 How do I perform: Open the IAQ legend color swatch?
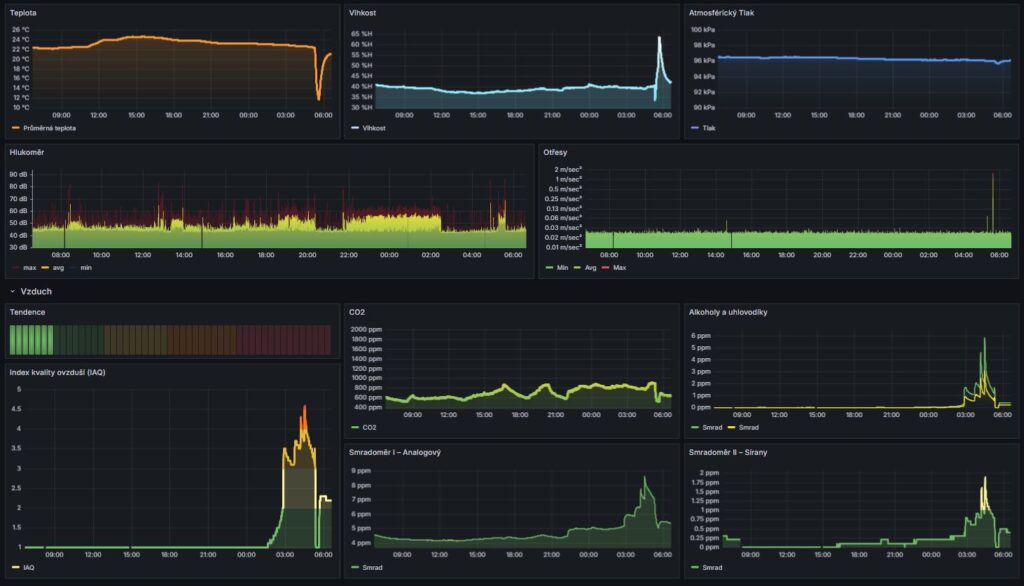pyautogui.click(x=16, y=568)
